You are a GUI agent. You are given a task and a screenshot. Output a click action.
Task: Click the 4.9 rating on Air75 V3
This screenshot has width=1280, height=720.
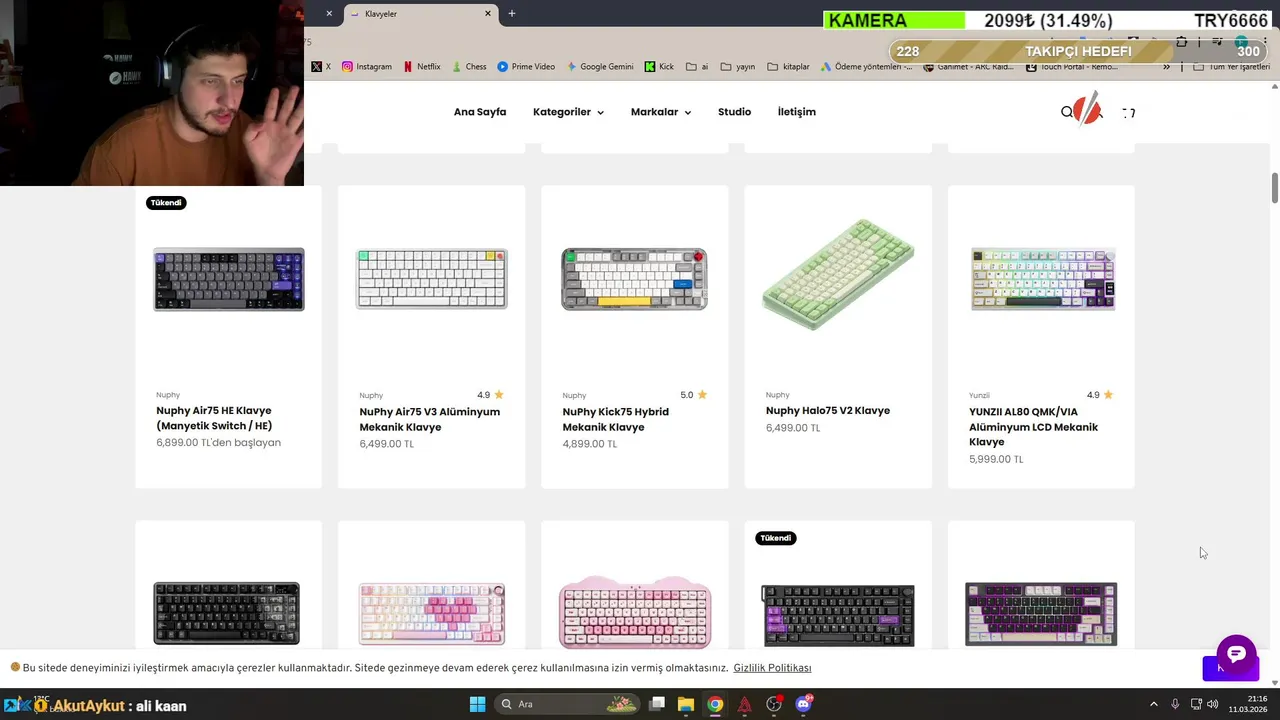pos(490,395)
